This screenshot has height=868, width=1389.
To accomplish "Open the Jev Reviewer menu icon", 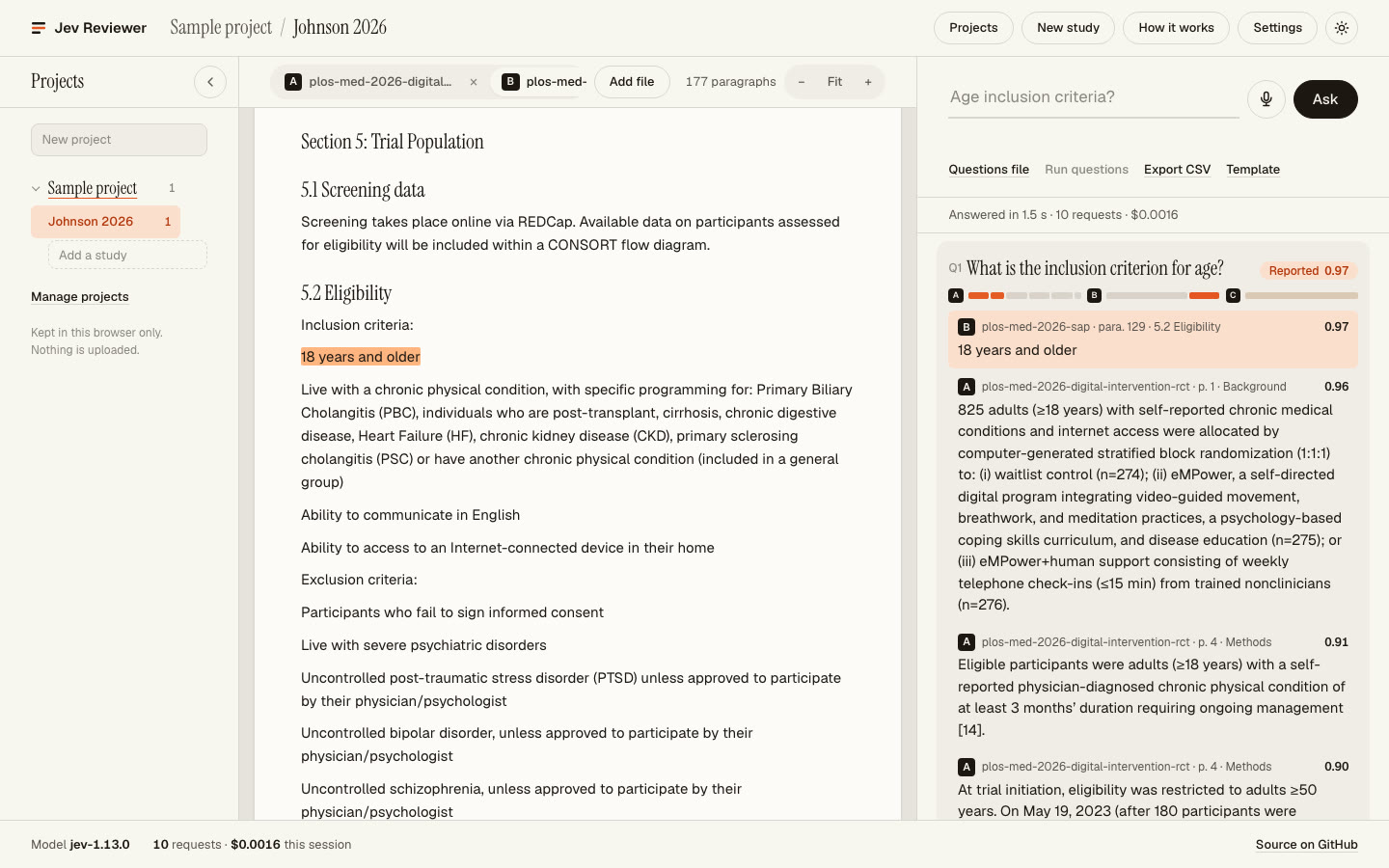I will (39, 28).
